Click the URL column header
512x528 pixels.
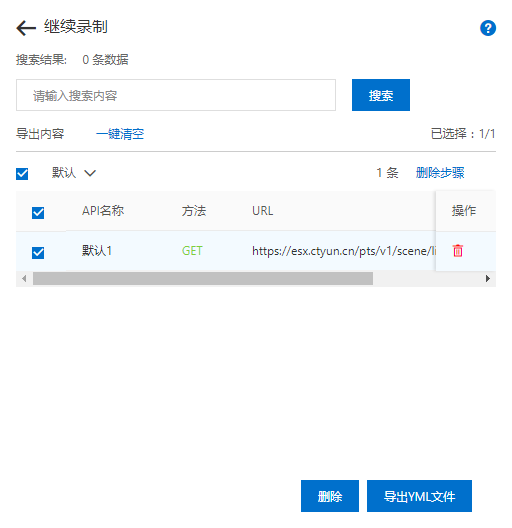pyautogui.click(x=263, y=211)
